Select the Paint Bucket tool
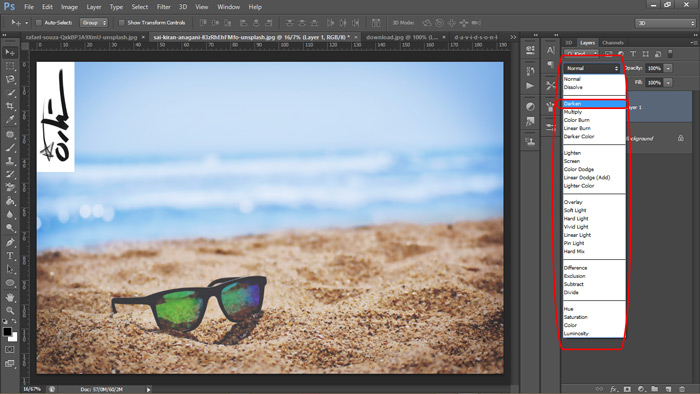The width and height of the screenshot is (700, 394). tap(10, 201)
